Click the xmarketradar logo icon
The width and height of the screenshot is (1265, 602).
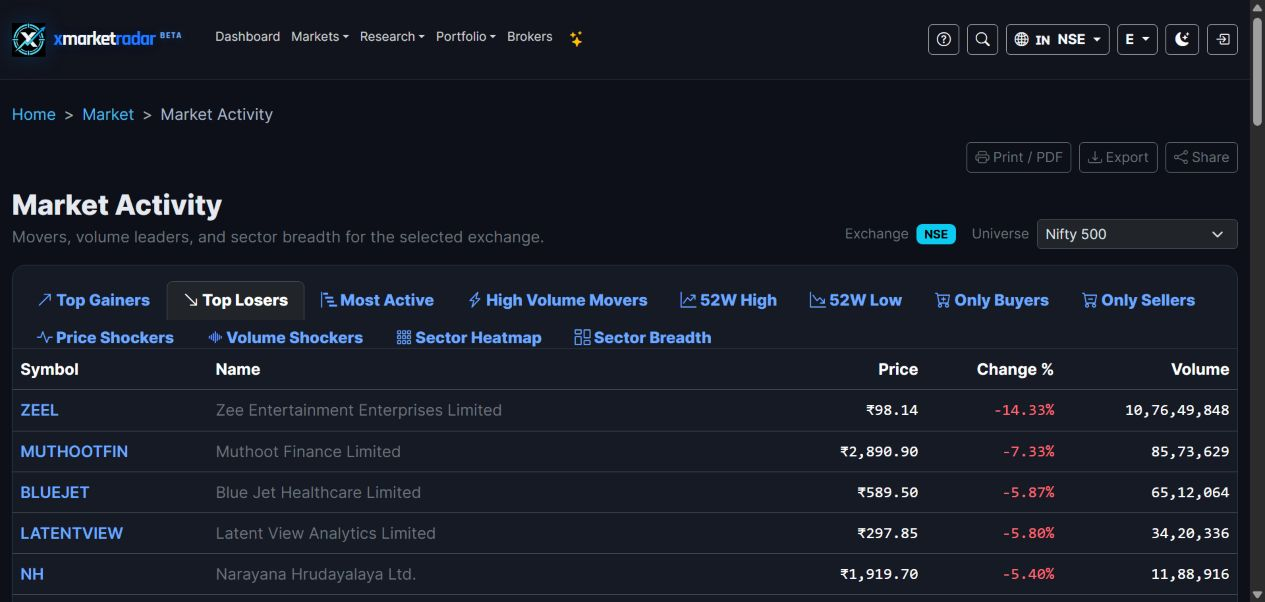pyautogui.click(x=29, y=39)
